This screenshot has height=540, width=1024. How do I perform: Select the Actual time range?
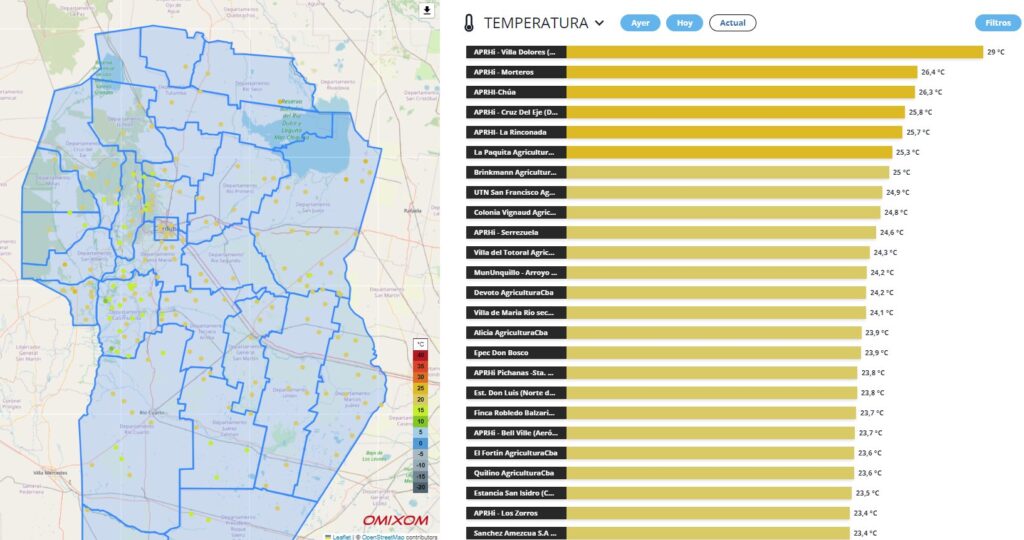click(732, 23)
